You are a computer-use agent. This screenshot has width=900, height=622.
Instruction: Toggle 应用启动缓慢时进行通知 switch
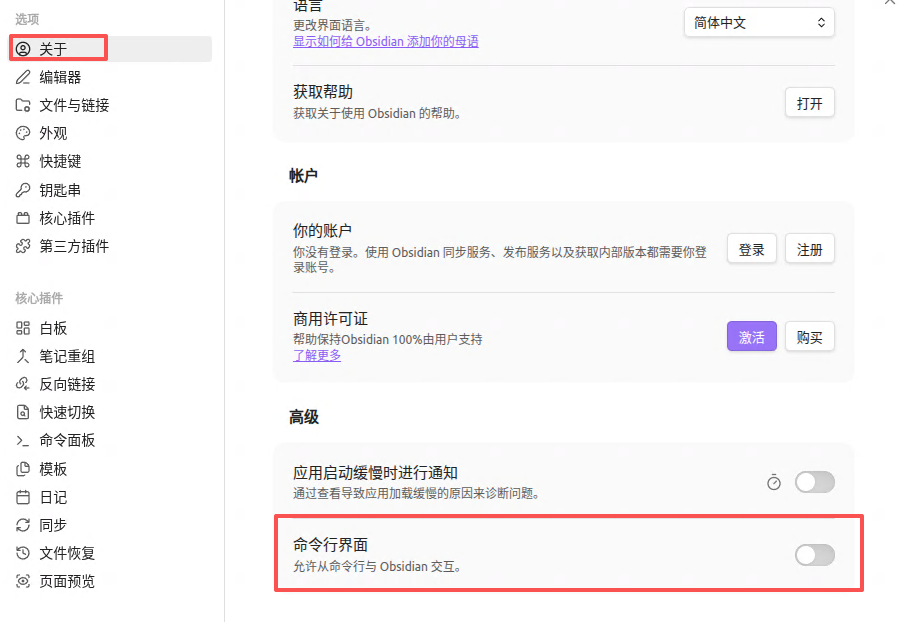(814, 482)
